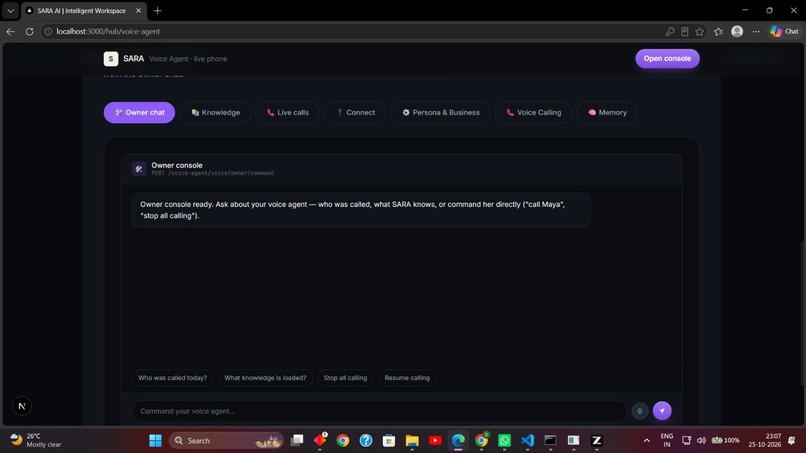Show hidden system tray icons
This screenshot has width=806, height=453.
point(647,441)
